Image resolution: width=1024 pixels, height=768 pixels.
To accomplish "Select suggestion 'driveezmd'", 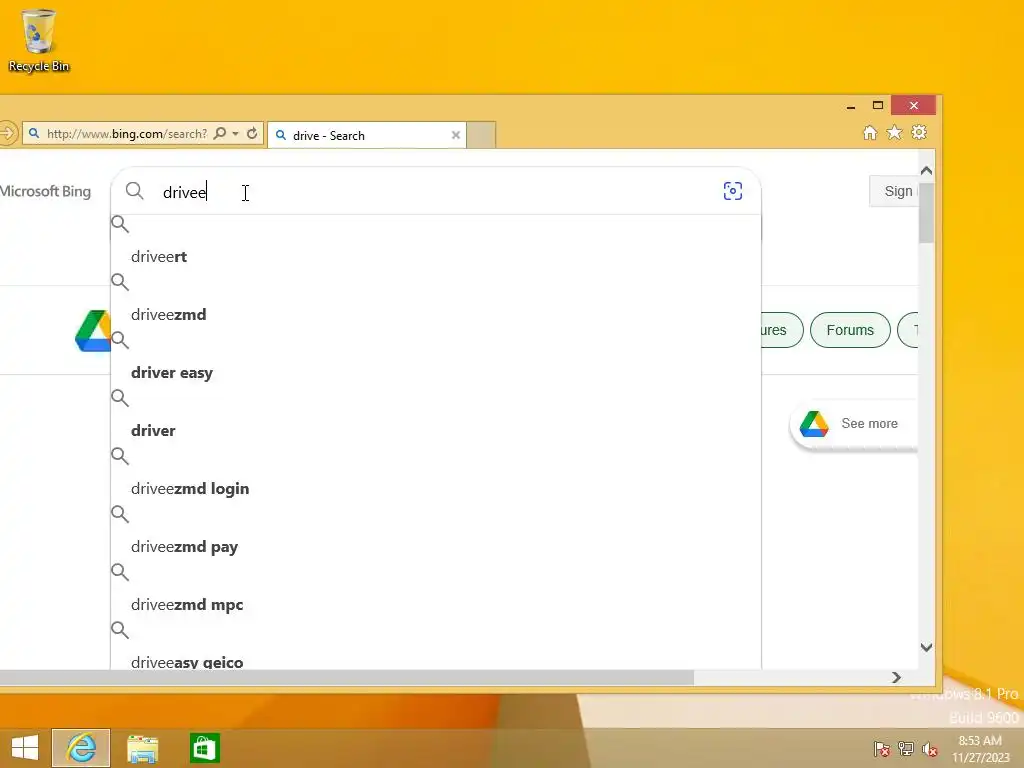I will pos(436,315).
